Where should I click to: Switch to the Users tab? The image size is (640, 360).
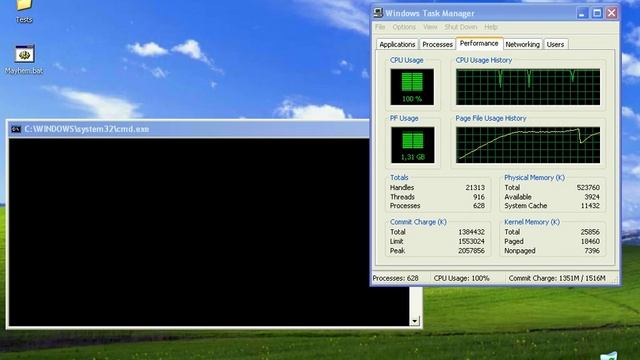[x=555, y=44]
